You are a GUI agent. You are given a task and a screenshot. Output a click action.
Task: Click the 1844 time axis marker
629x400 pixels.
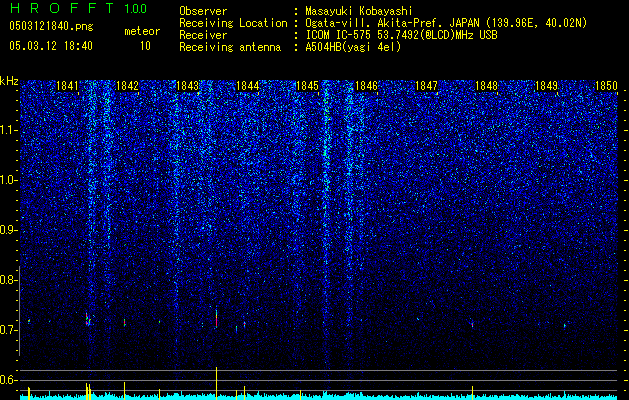click(247, 86)
